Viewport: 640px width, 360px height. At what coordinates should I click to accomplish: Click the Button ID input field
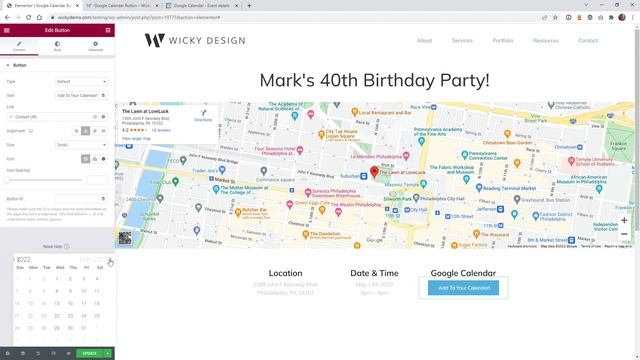pos(77,199)
